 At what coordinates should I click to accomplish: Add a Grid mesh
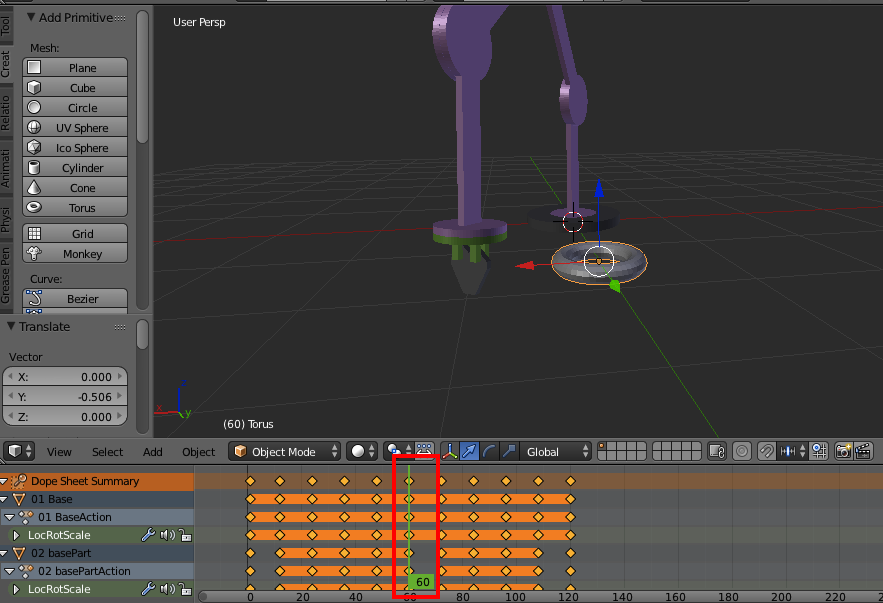[75, 234]
